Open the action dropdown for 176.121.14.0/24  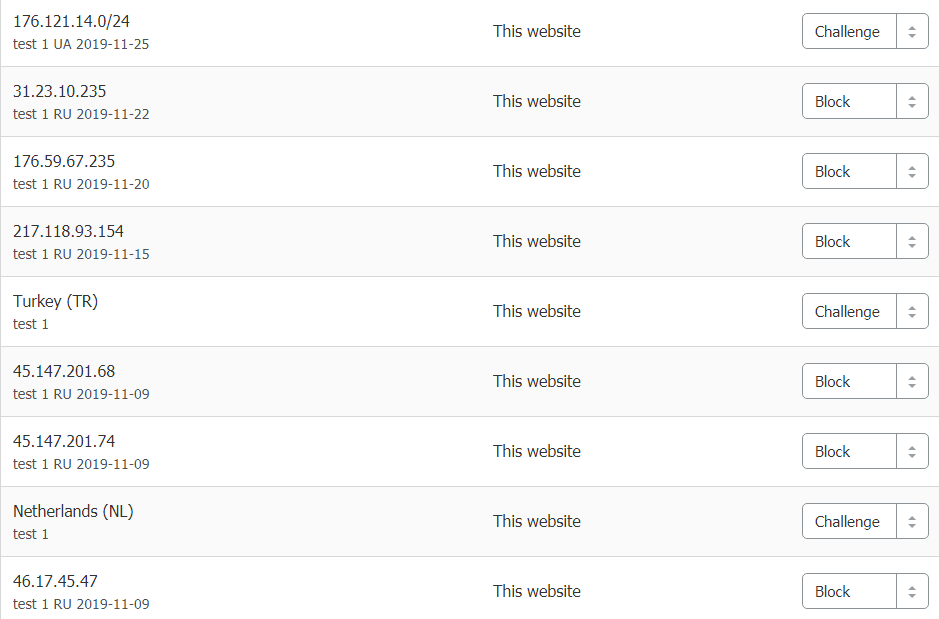[x=849, y=32]
